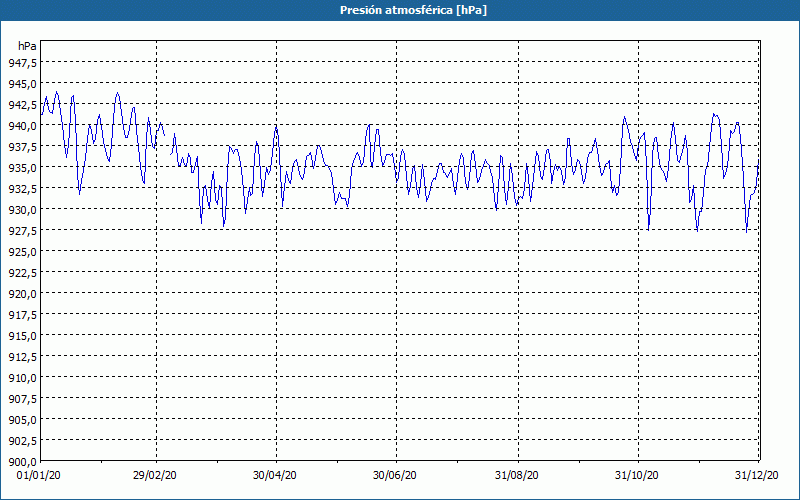Select the 31/08/20 date label
This screenshot has height=500, width=800.
pos(516,476)
